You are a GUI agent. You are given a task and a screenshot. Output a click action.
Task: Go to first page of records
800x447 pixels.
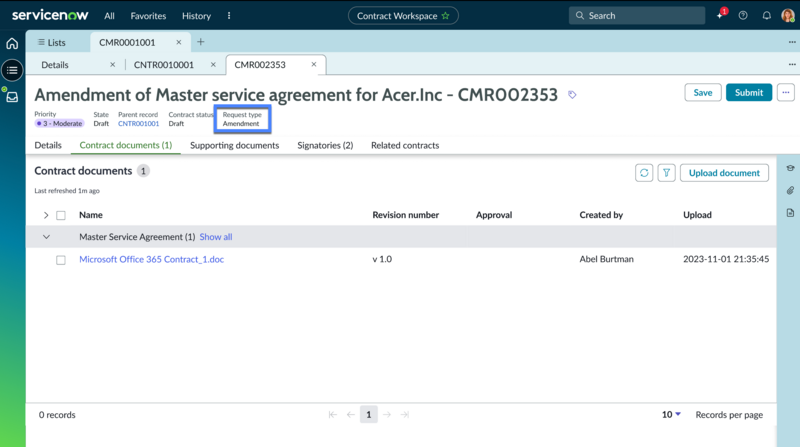(x=333, y=414)
